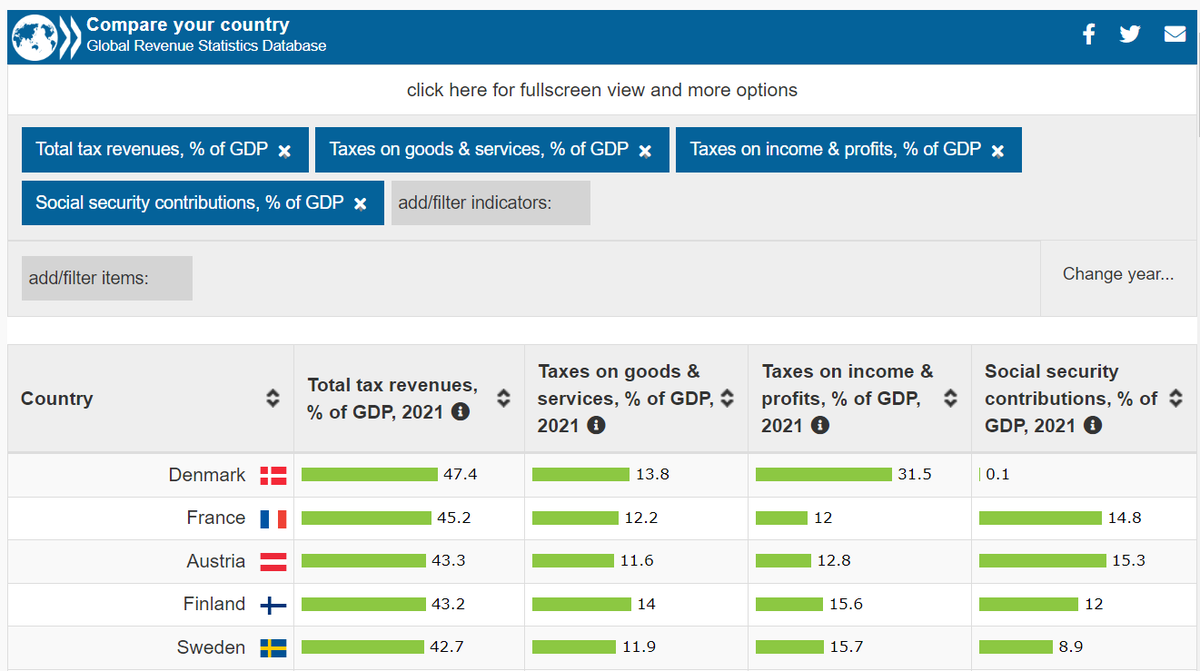Click Sweden total tax value 42.7
This screenshot has width=1200, height=671.
[446, 648]
